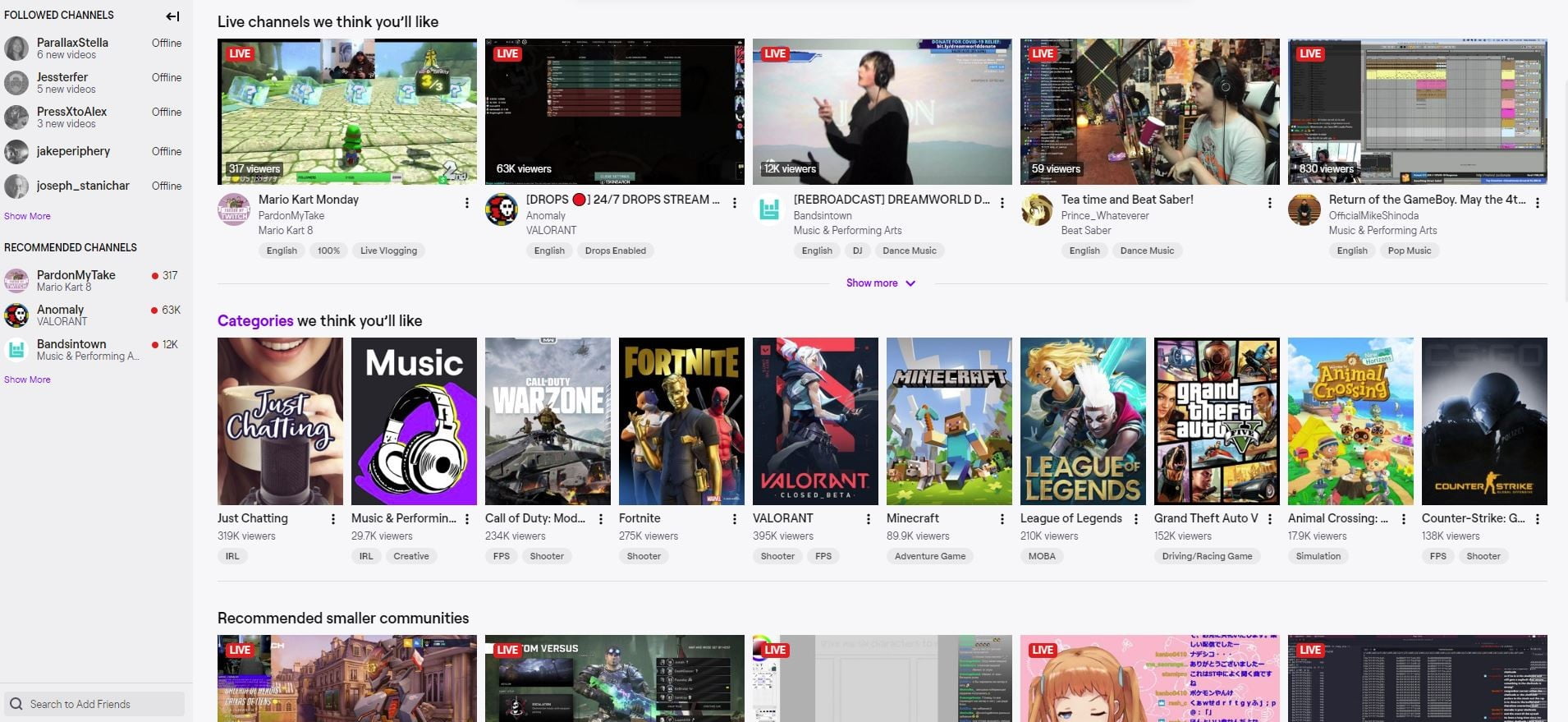Click the Search to Add Friends field

[x=96, y=704]
